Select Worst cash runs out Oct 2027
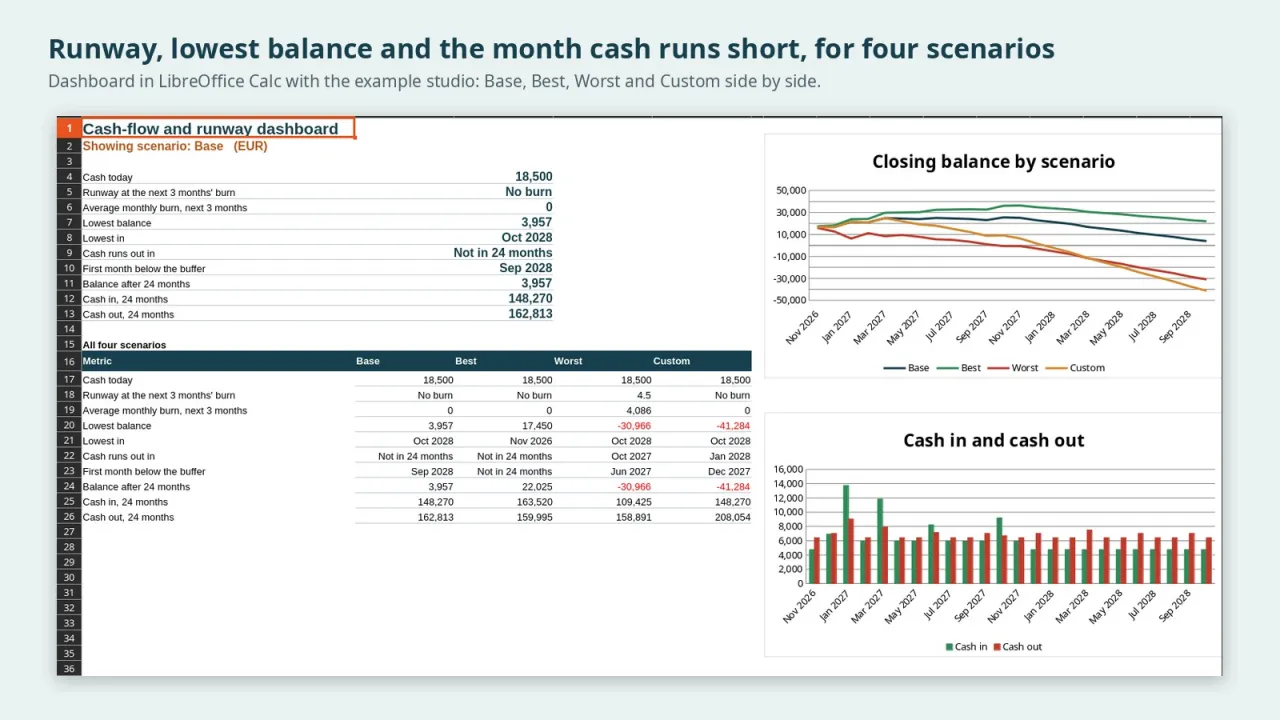 (x=631, y=456)
